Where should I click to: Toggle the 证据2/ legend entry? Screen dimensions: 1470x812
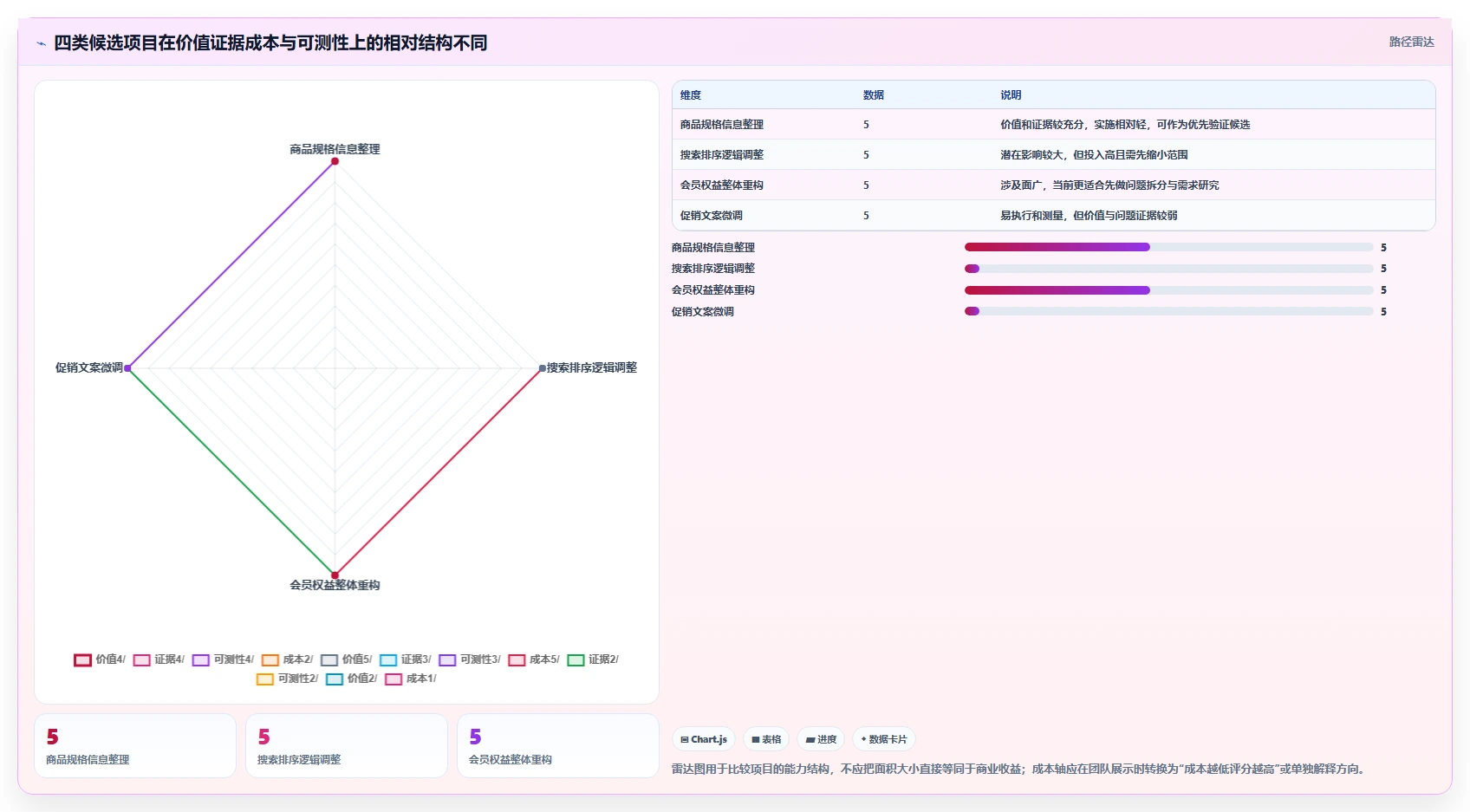pyautogui.click(x=592, y=659)
